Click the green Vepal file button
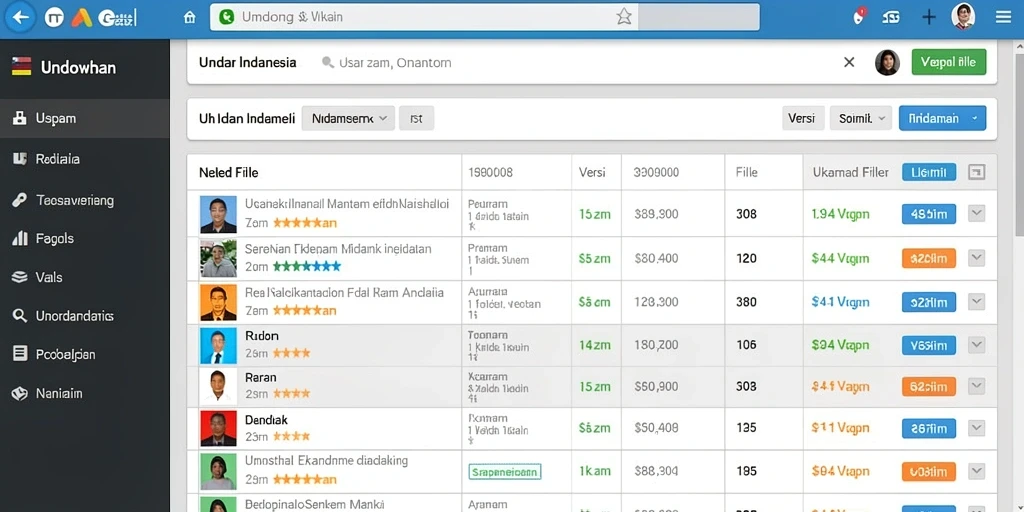The height and width of the screenshot is (512, 1024). tap(948, 62)
